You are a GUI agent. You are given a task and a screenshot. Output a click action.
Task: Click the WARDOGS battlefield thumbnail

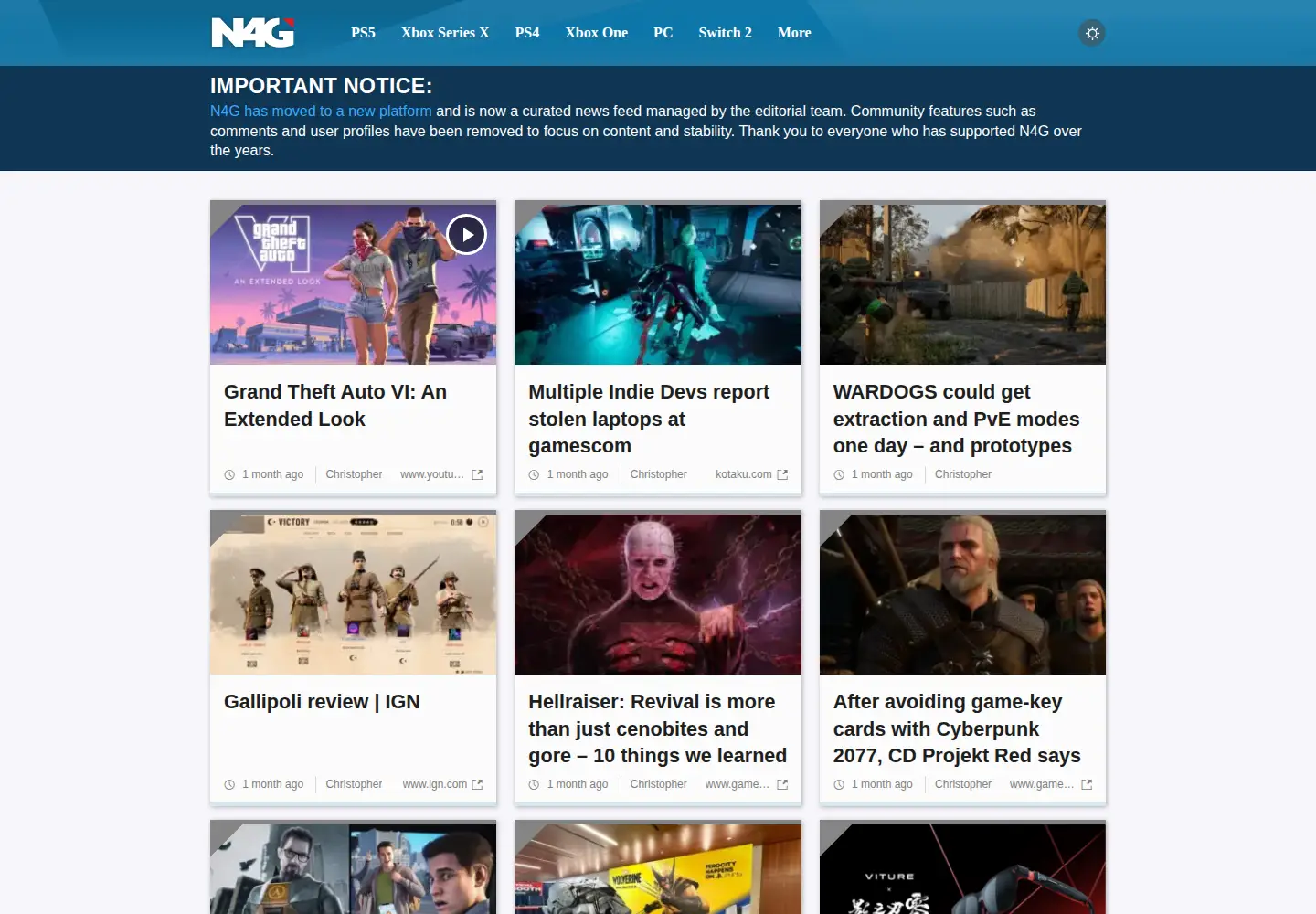[962, 283]
